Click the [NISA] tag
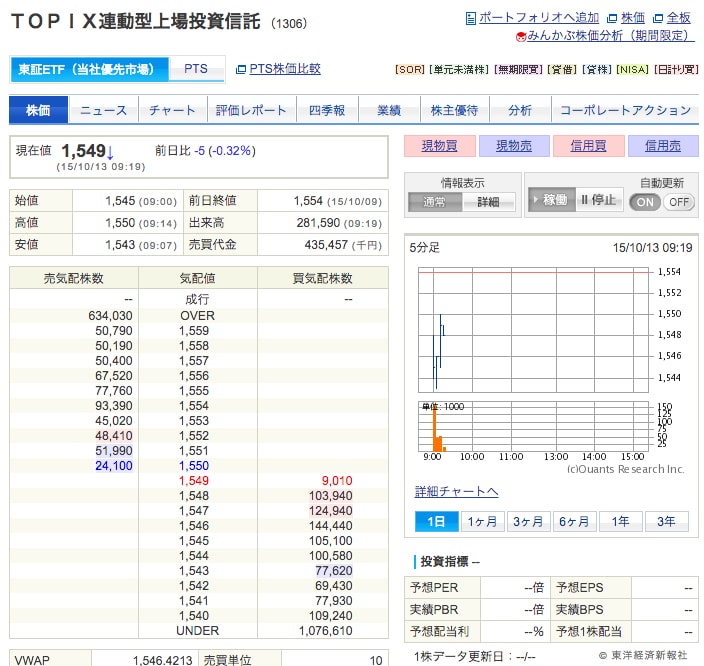The width and height of the screenshot is (704, 666). click(x=633, y=70)
